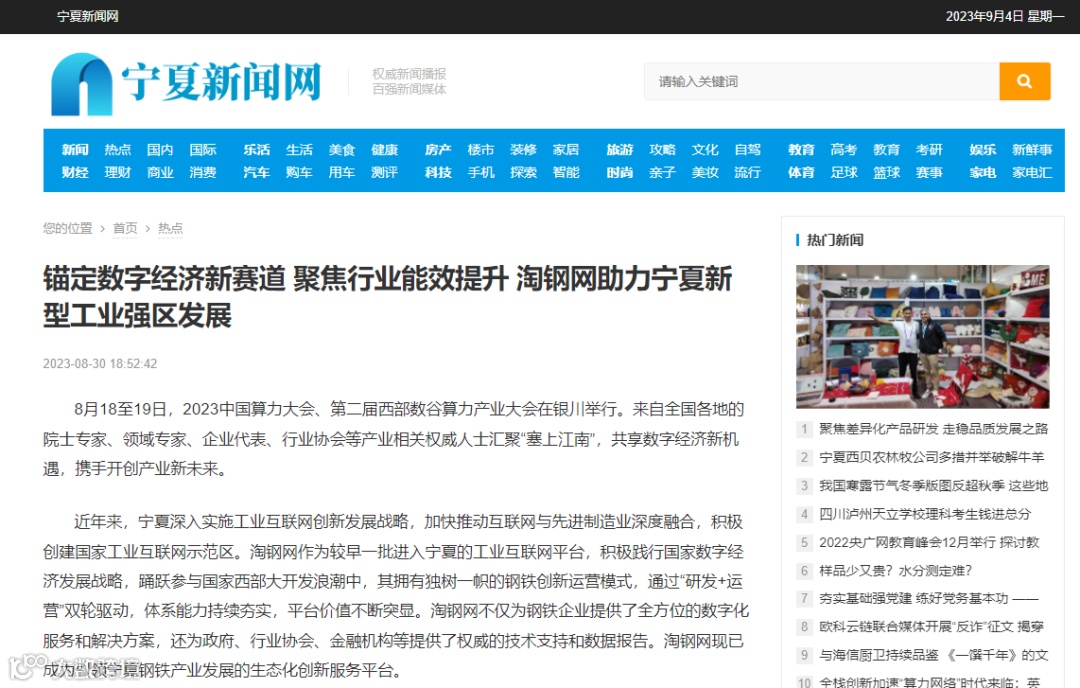The image size is (1080, 688).
Task: Select 商业 in the navigation bar
Action: tap(160, 172)
